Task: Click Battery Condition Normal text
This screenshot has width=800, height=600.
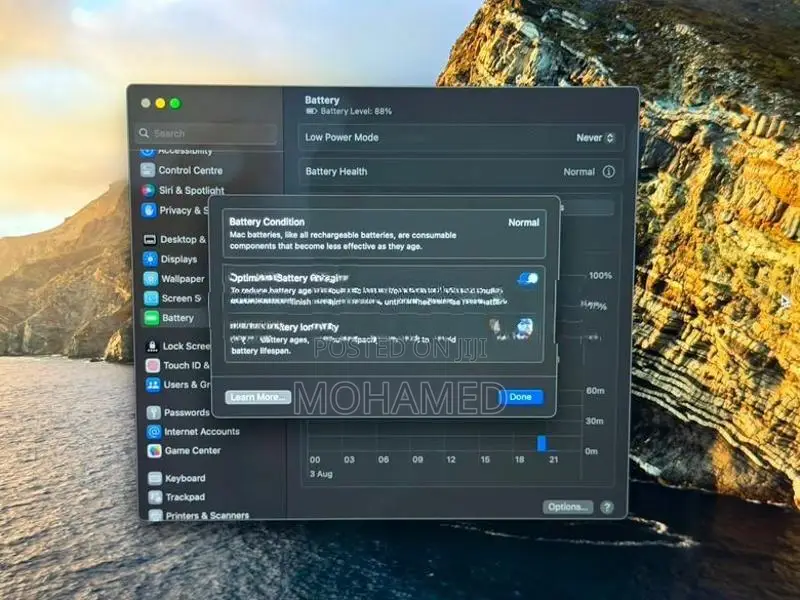Action: tap(524, 223)
